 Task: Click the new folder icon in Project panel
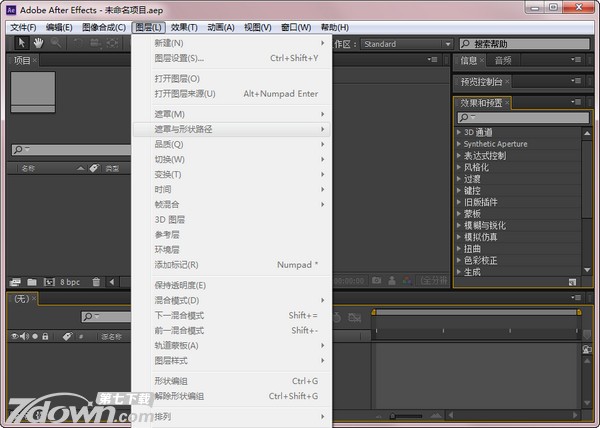(31, 282)
